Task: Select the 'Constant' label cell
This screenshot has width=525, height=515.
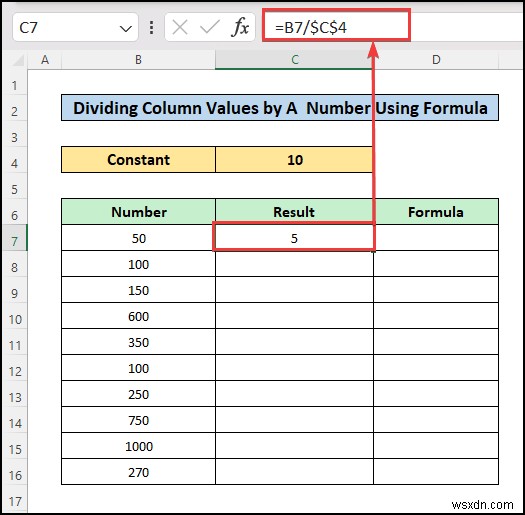Action: coord(138,159)
